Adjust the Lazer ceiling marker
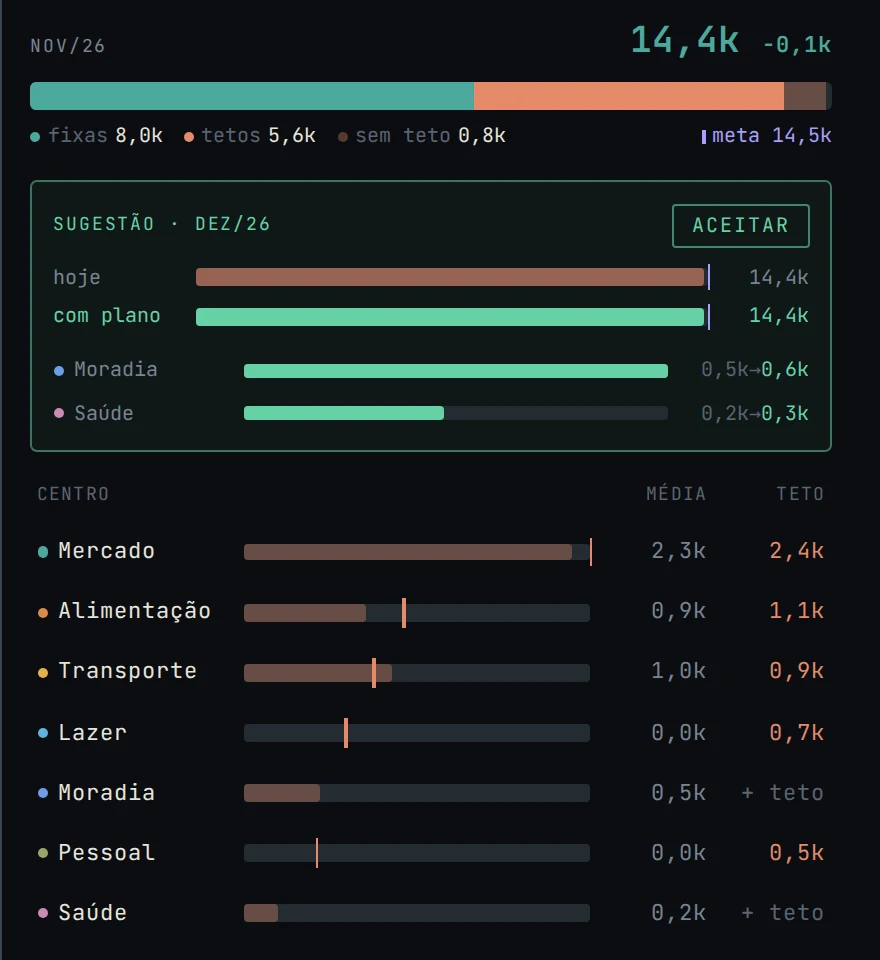The height and width of the screenshot is (960, 880). click(x=346, y=733)
